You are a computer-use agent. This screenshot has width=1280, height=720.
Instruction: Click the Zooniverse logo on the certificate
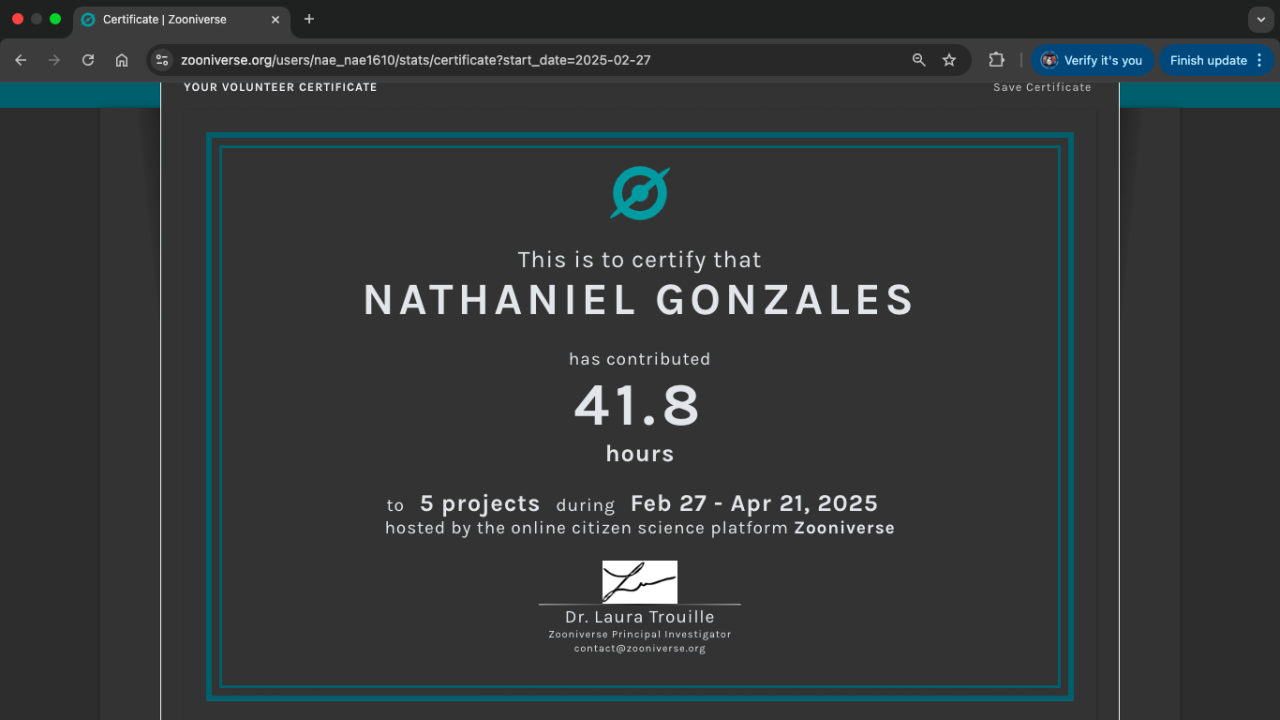pyautogui.click(x=640, y=193)
